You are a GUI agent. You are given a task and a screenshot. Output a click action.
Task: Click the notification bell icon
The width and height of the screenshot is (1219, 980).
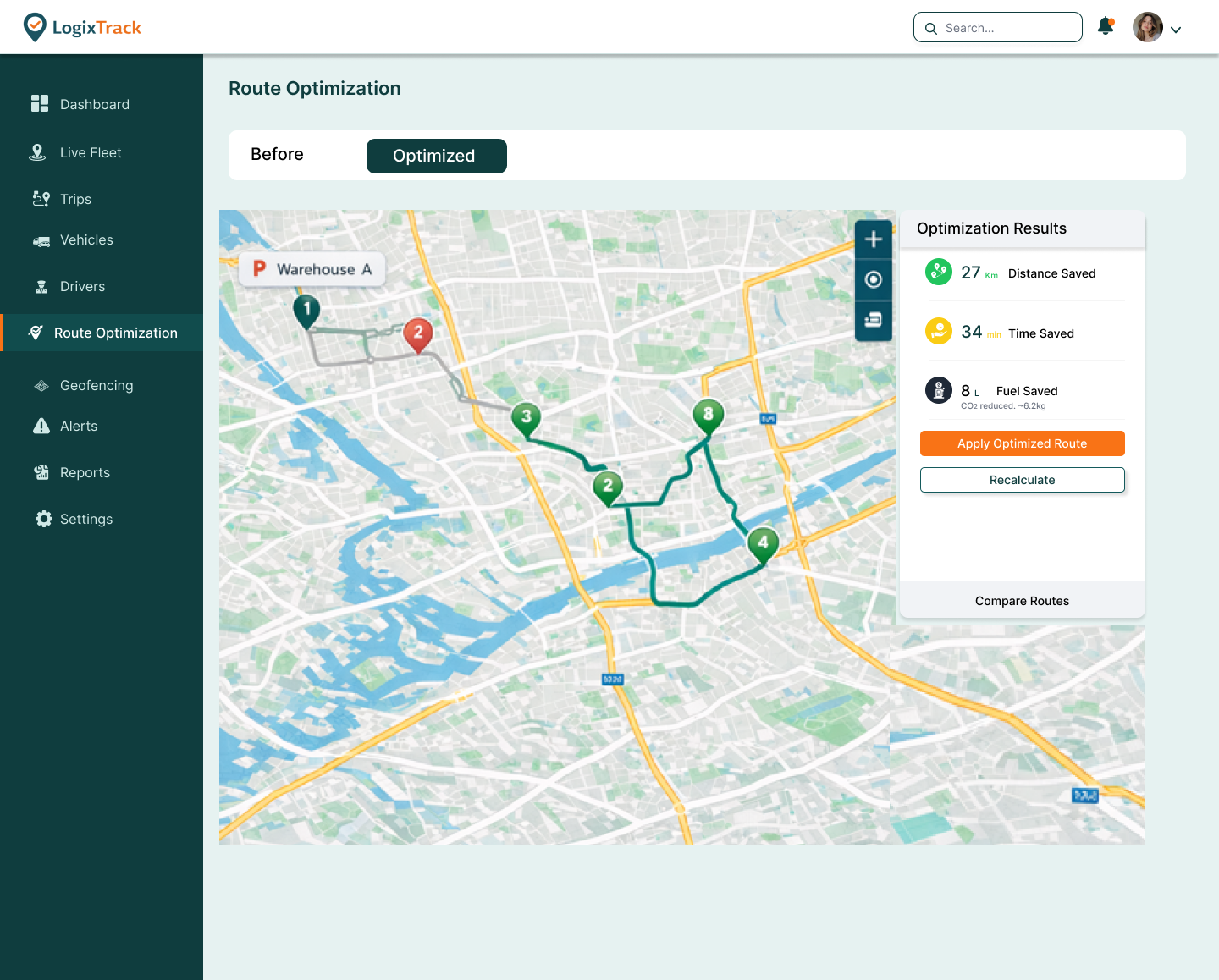pyautogui.click(x=1106, y=26)
